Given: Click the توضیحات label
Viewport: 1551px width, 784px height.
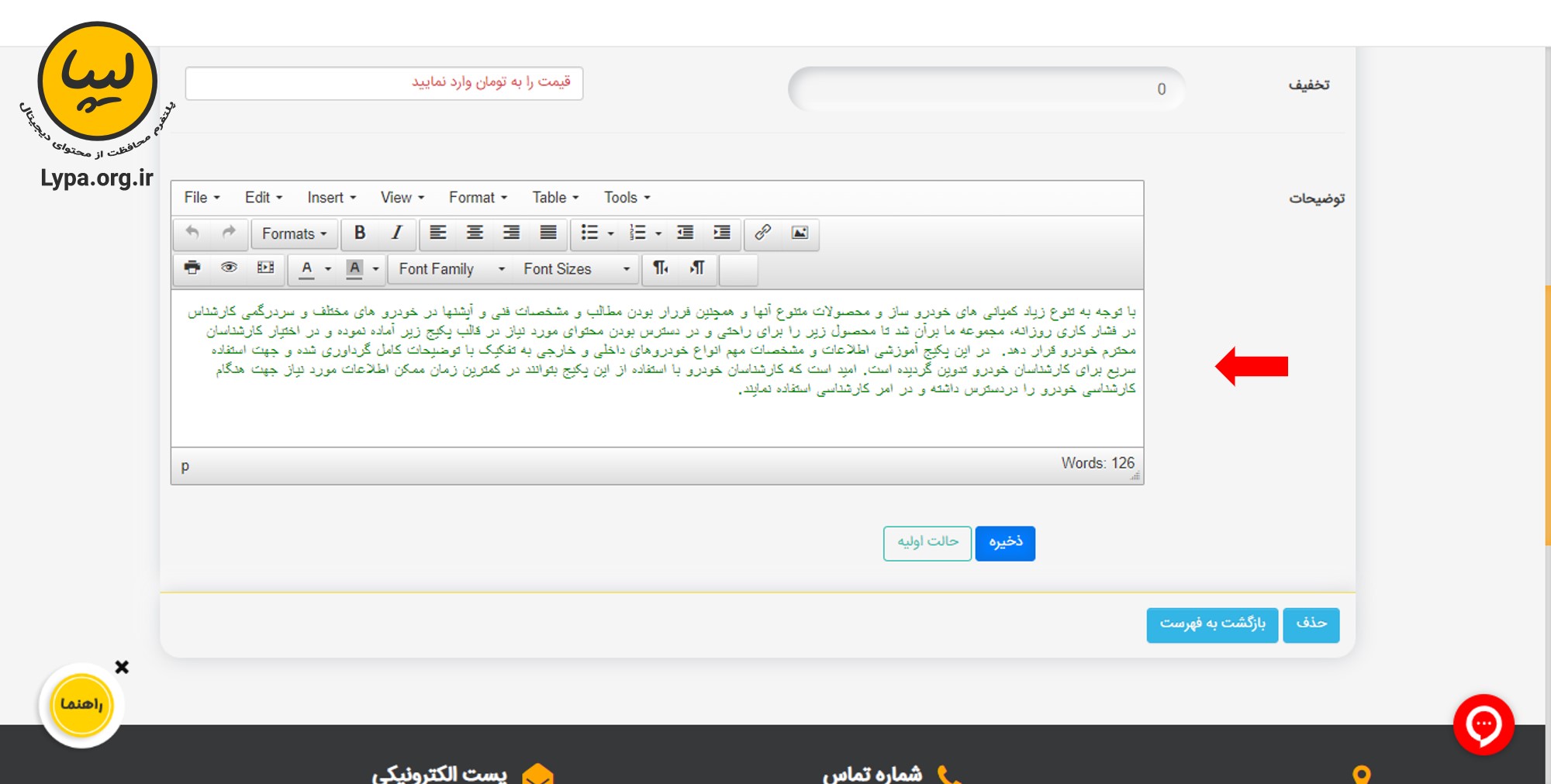Looking at the screenshot, I should (1317, 199).
